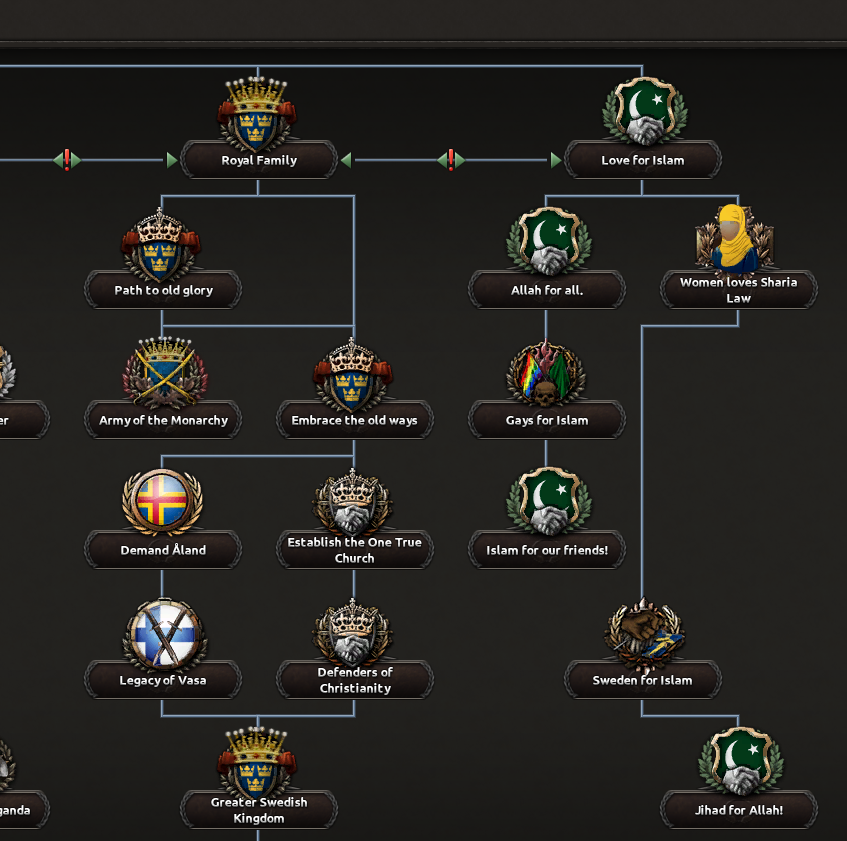This screenshot has width=847, height=841.
Task: Click the 'Royal Family' name plate
Action: pos(259,160)
